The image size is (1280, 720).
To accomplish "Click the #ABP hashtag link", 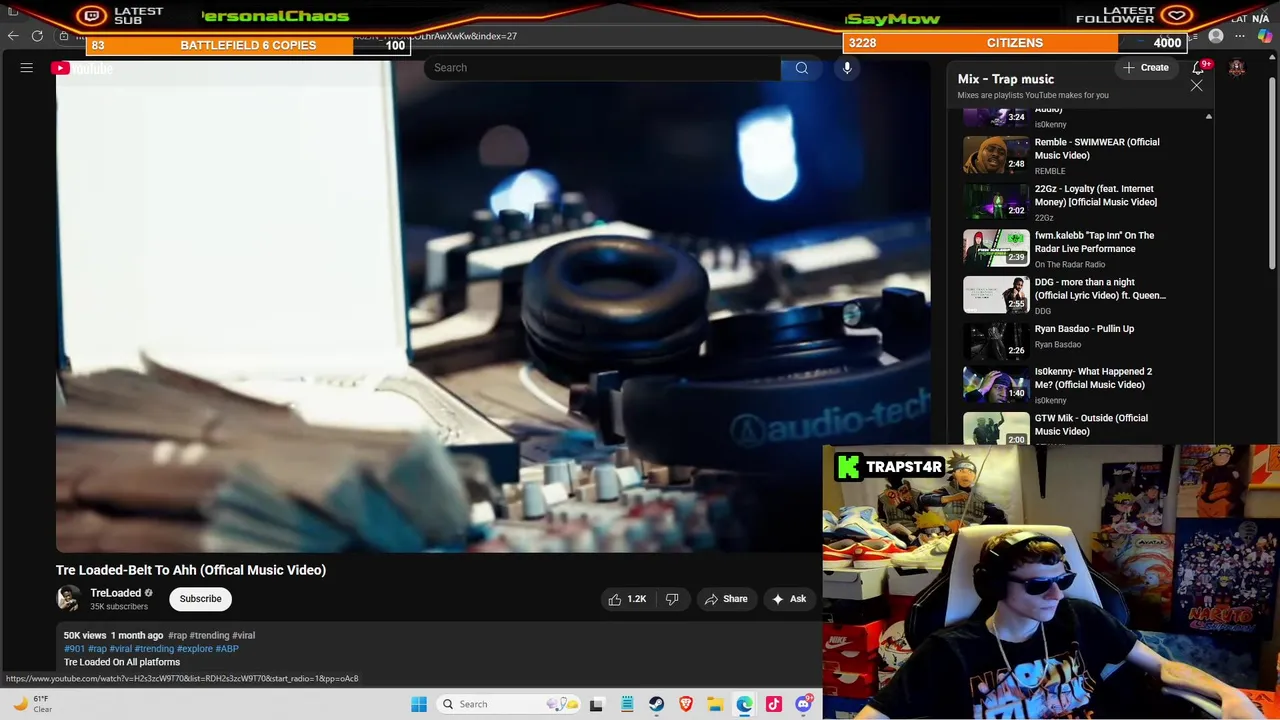I will pyautogui.click(x=227, y=649).
